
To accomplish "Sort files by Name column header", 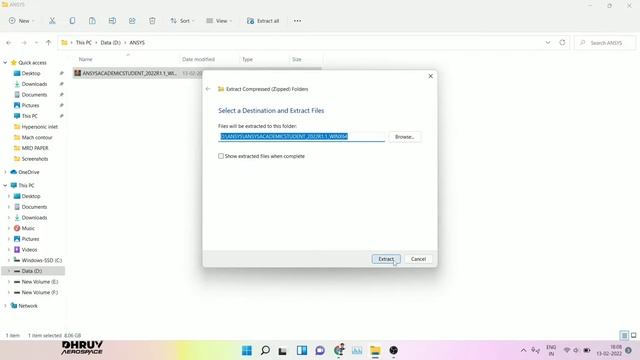I will coord(85,60).
